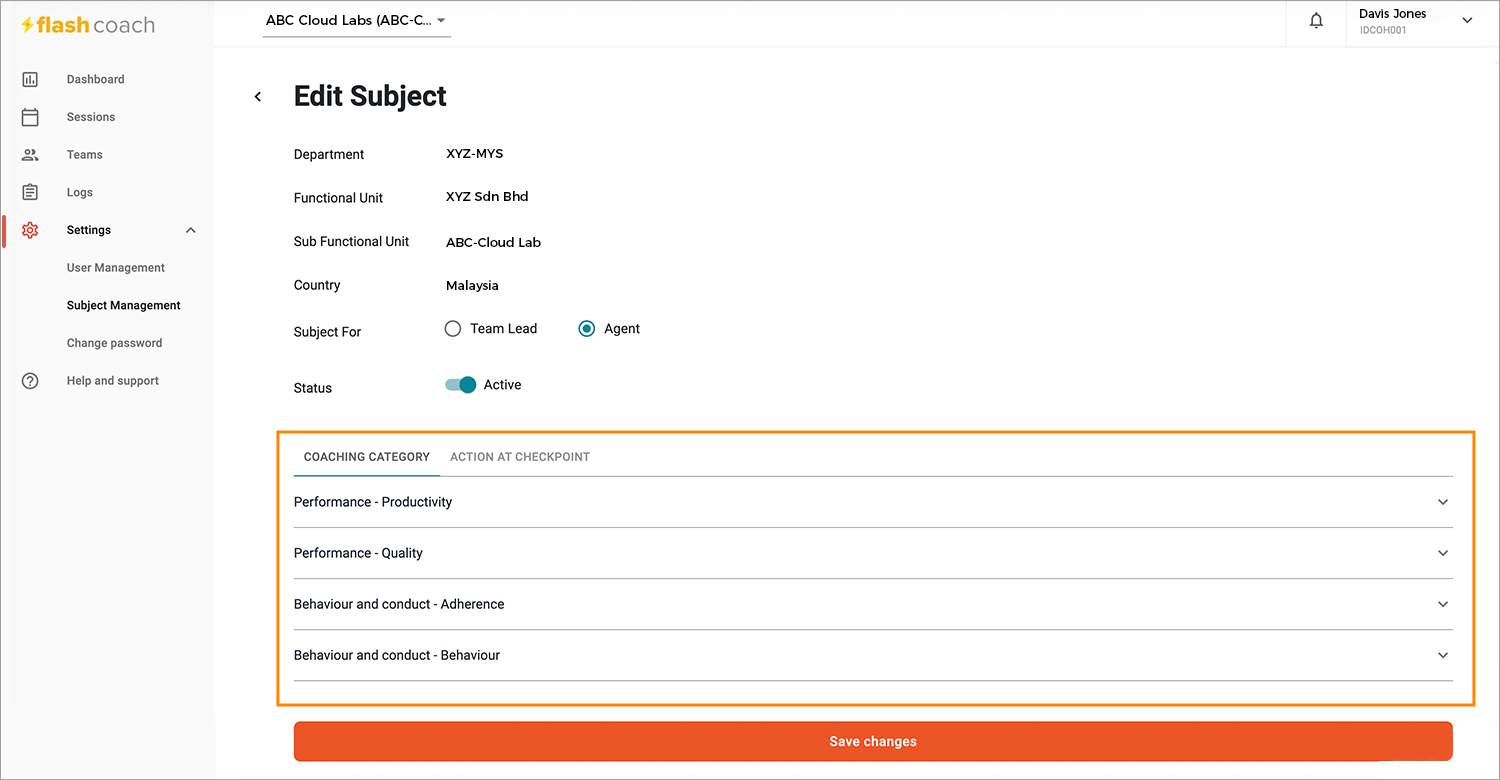This screenshot has width=1500, height=780.
Task: Switch to the Action at Checkpoint tab
Action: coord(520,457)
